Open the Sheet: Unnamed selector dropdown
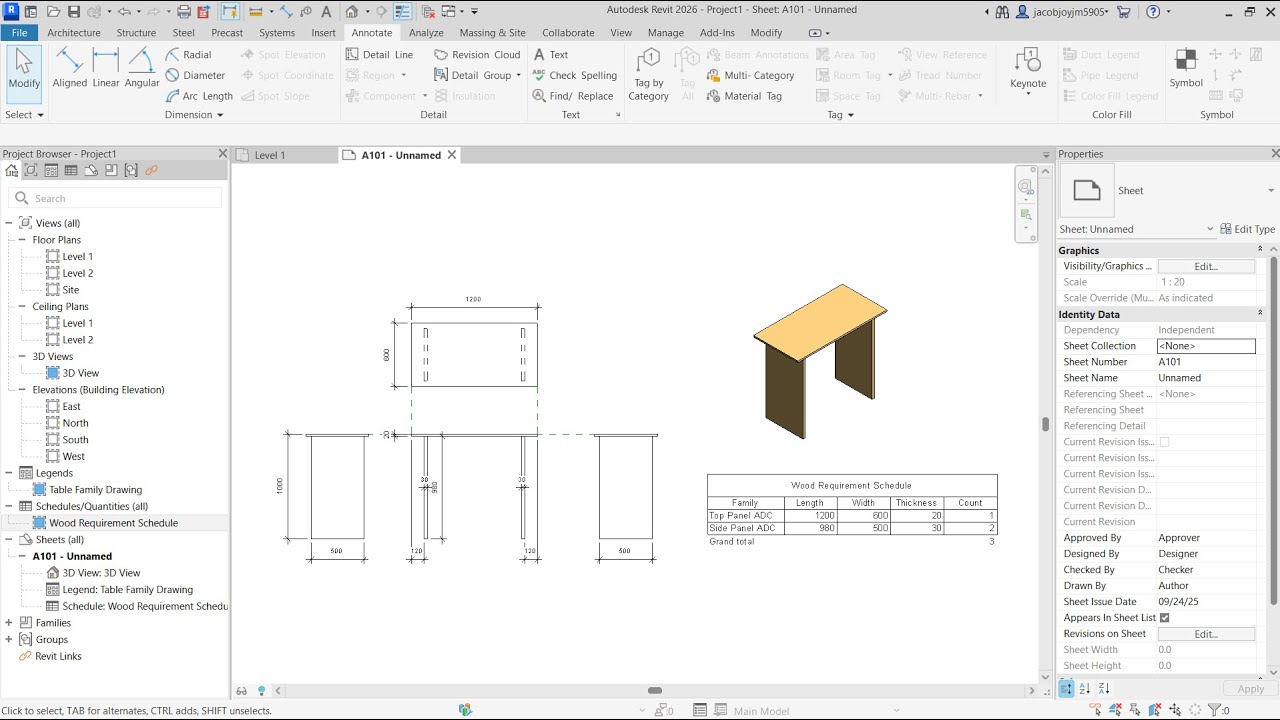This screenshot has height=720, width=1280. [x=1210, y=229]
